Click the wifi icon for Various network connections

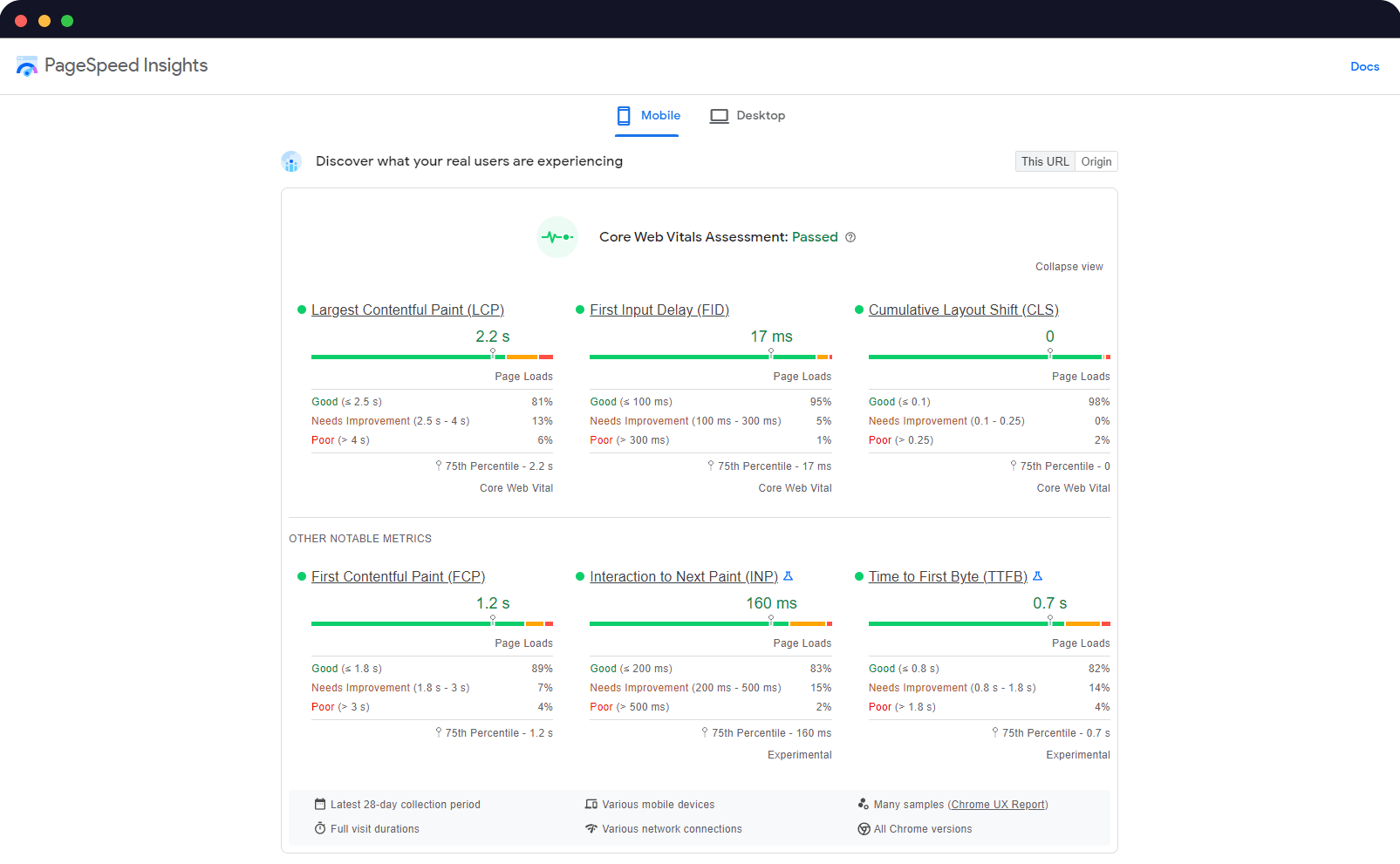(591, 828)
